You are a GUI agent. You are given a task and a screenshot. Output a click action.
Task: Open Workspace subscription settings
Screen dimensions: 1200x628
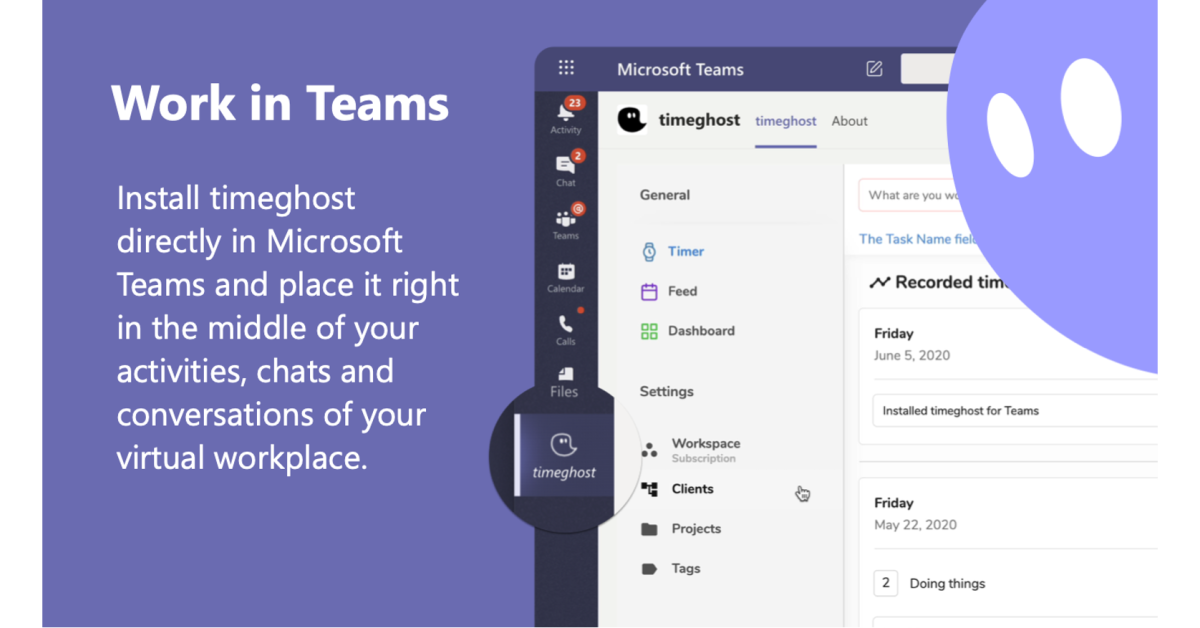[705, 449]
